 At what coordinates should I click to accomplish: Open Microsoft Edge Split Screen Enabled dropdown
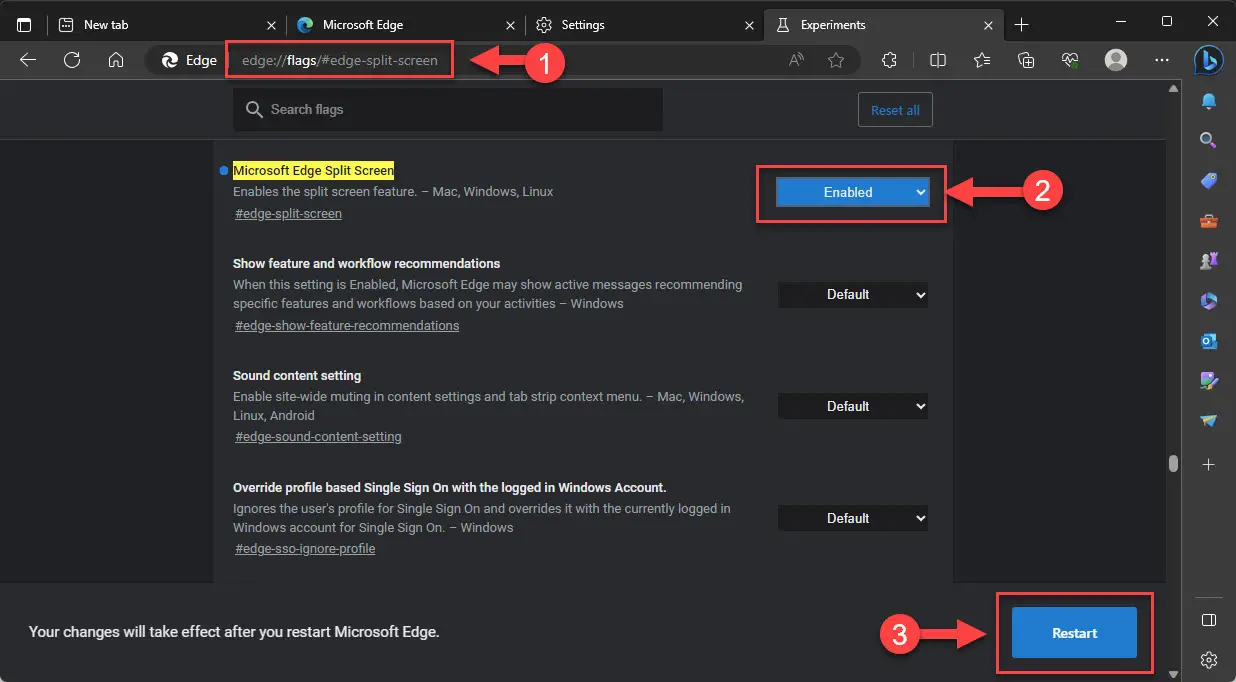click(x=852, y=192)
